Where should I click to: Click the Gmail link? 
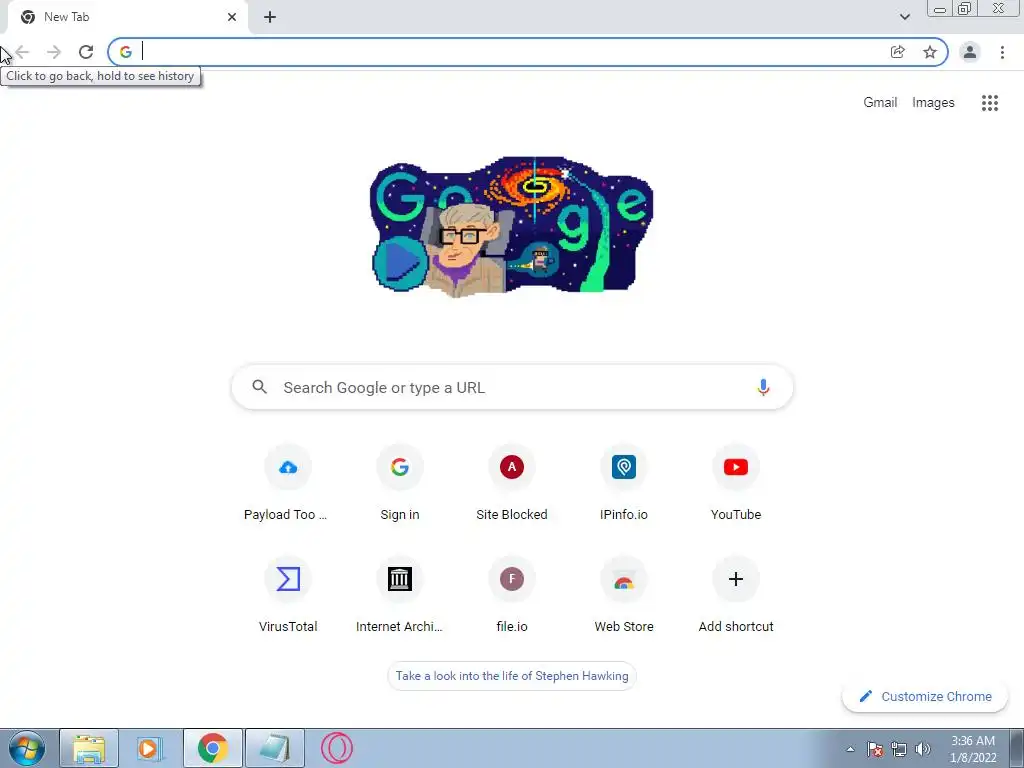click(x=880, y=103)
